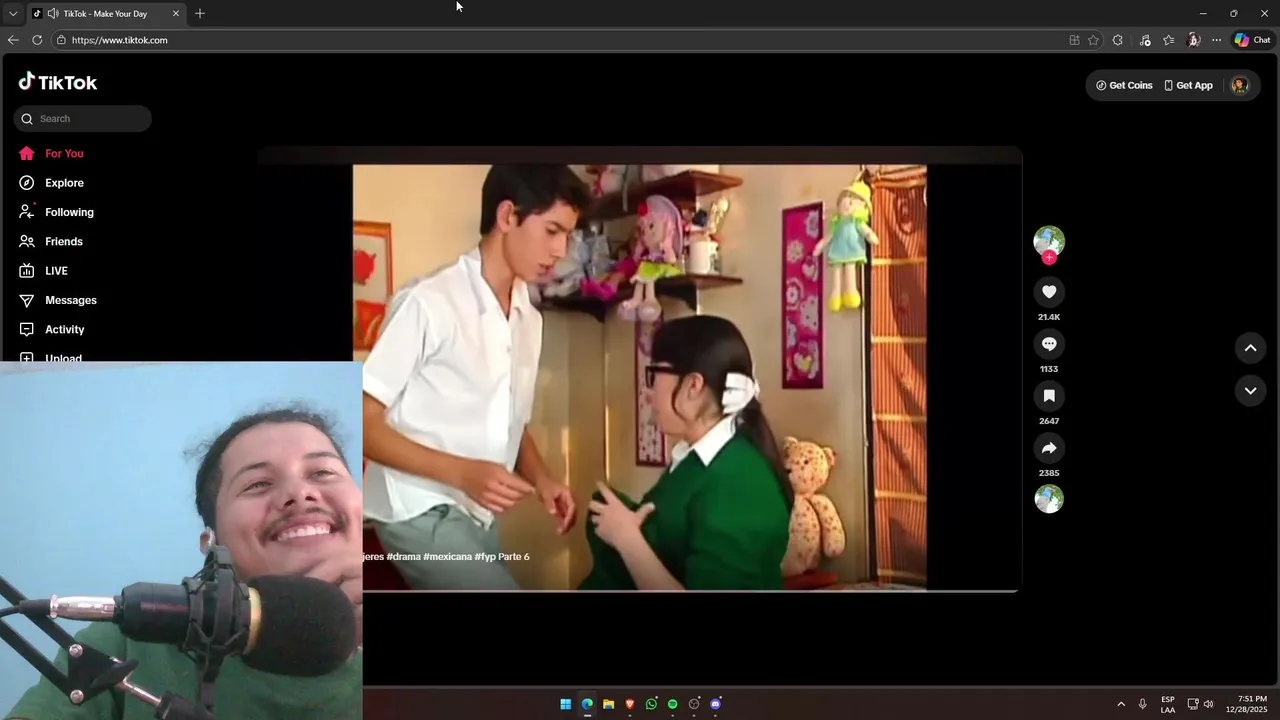Follow creator with red plus badge
Image resolution: width=1280 pixels, height=720 pixels.
tap(1049, 258)
